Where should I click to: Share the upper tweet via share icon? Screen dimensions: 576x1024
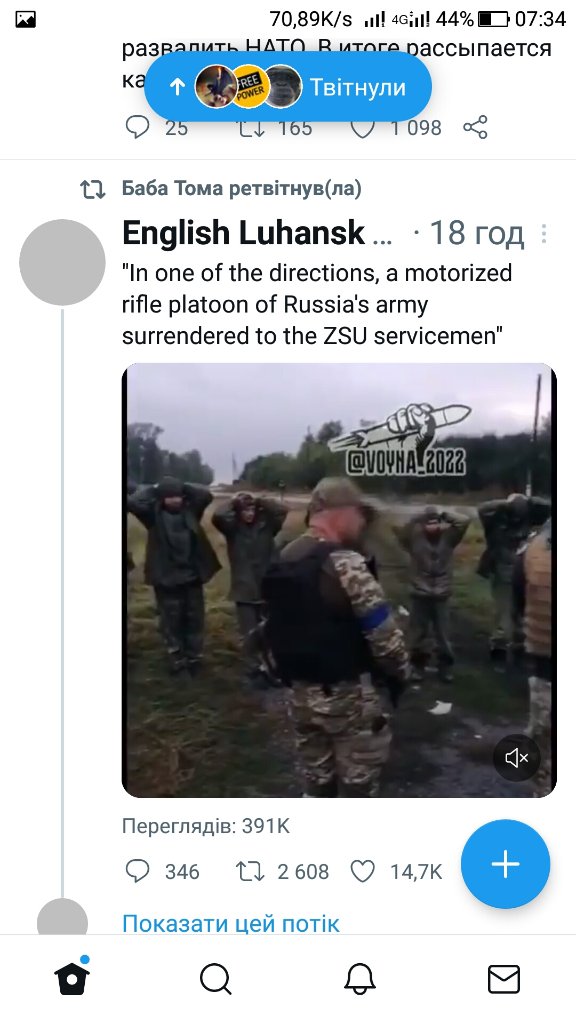(475, 127)
